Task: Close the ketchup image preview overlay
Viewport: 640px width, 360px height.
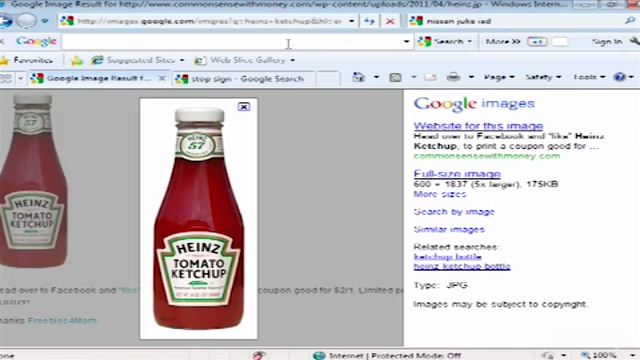Action: (244, 107)
